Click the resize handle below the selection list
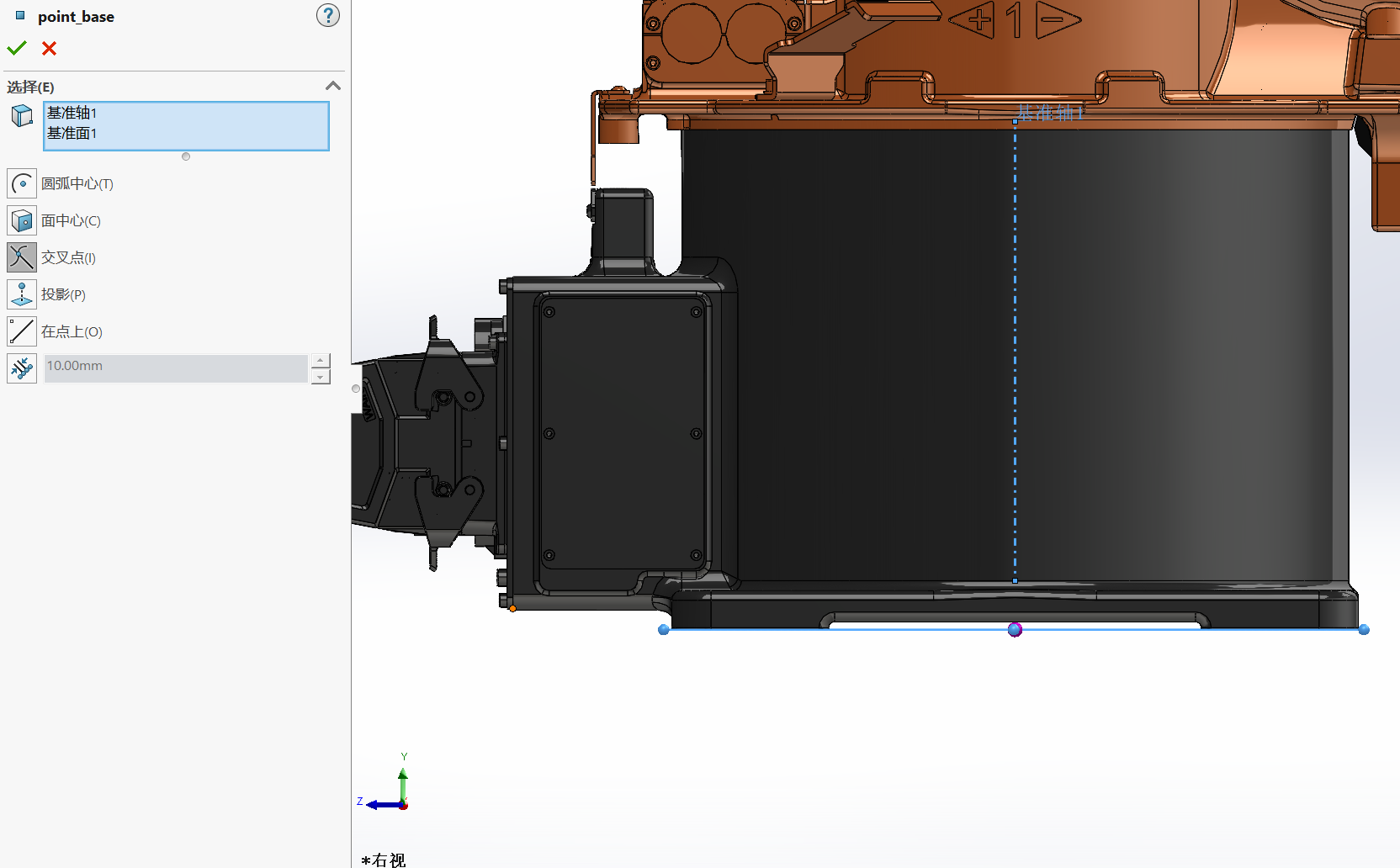The height and width of the screenshot is (868, 1400). pos(186,156)
